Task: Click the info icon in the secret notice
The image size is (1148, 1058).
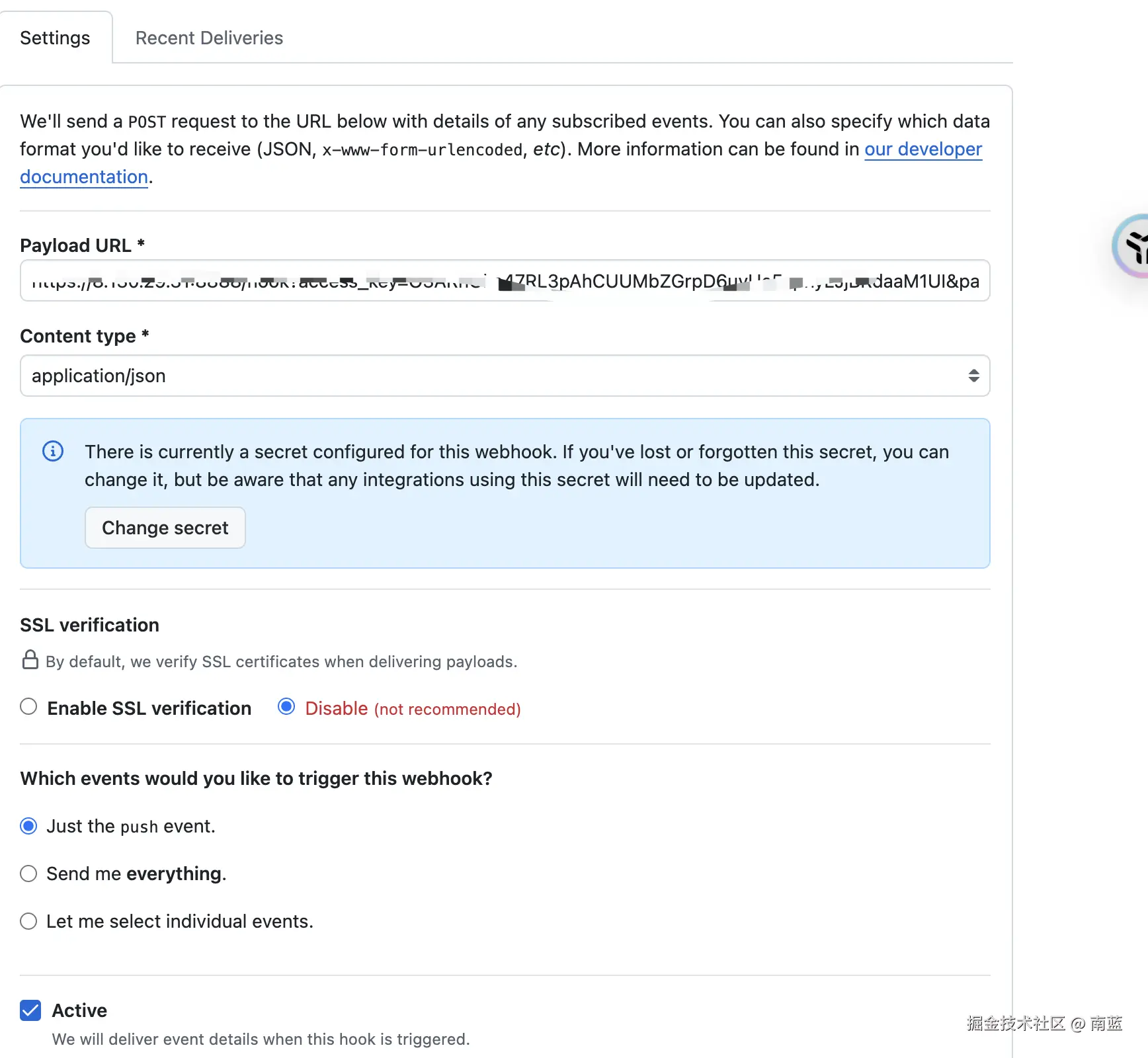Action: pos(53,451)
